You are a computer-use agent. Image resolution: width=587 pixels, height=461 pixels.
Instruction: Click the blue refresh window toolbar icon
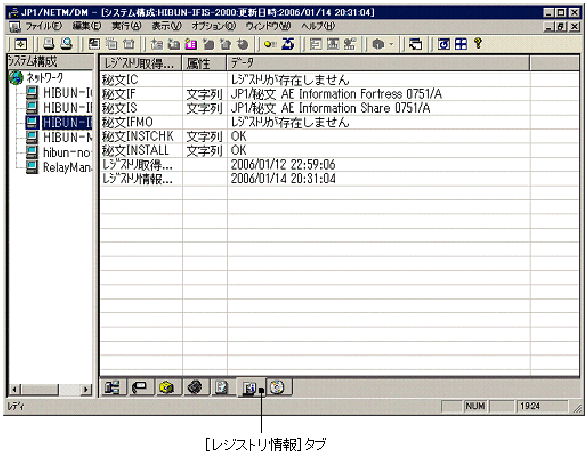click(x=444, y=44)
